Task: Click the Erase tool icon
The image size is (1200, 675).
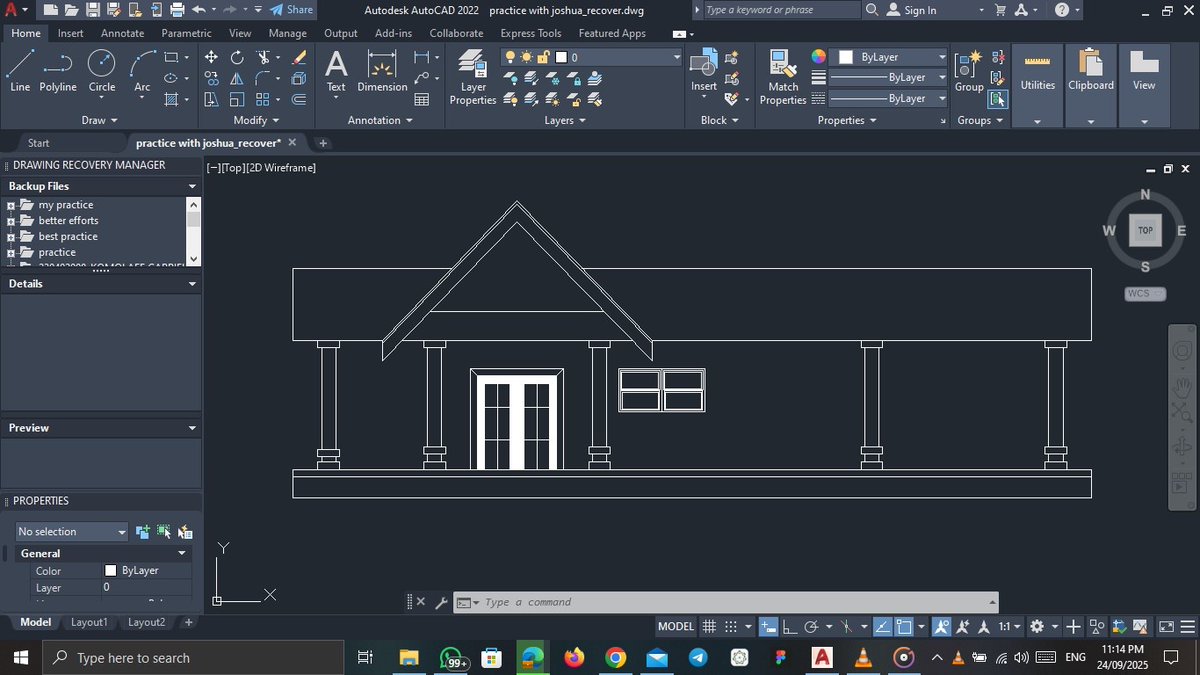Action: pyautogui.click(x=299, y=57)
